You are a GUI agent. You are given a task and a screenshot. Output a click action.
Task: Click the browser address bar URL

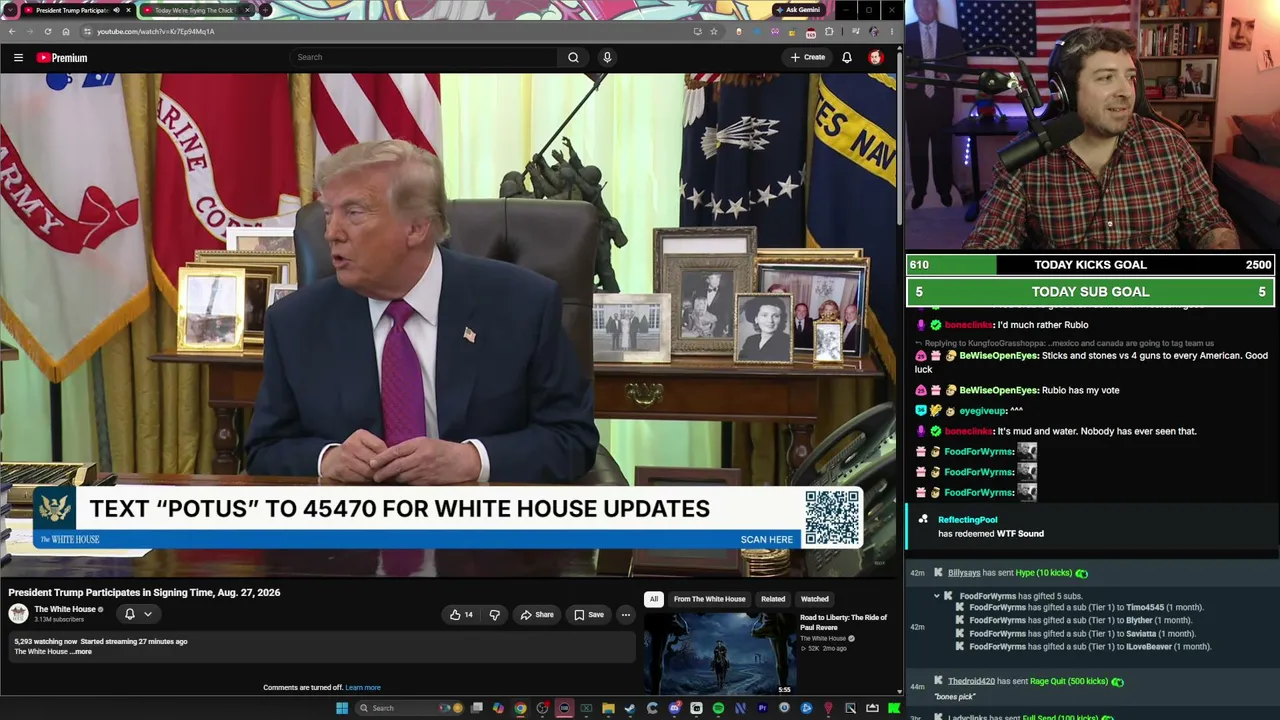pos(156,32)
